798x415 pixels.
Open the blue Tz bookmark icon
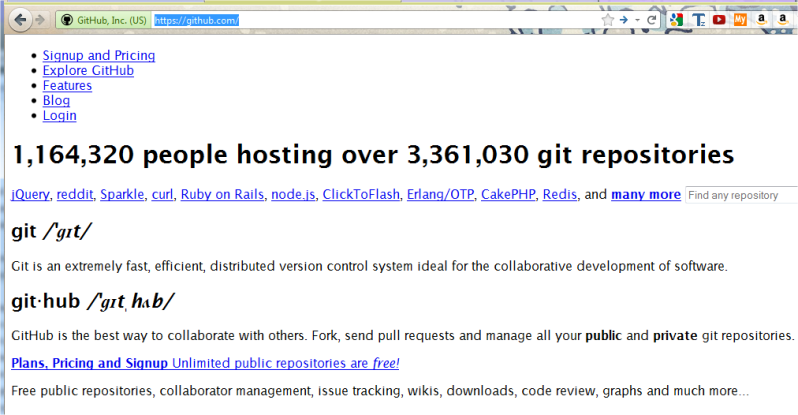click(698, 20)
